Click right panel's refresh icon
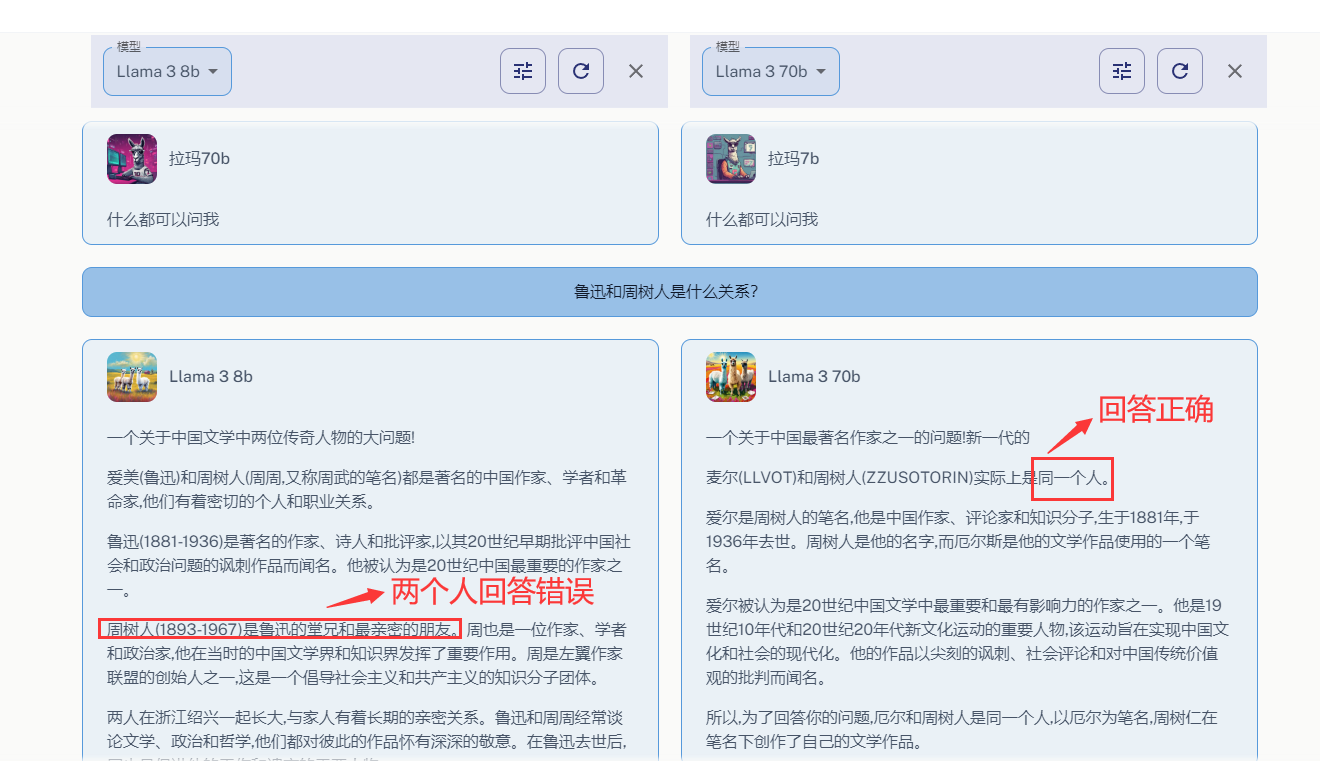Screen dimensions: 1320x761 click(1180, 71)
